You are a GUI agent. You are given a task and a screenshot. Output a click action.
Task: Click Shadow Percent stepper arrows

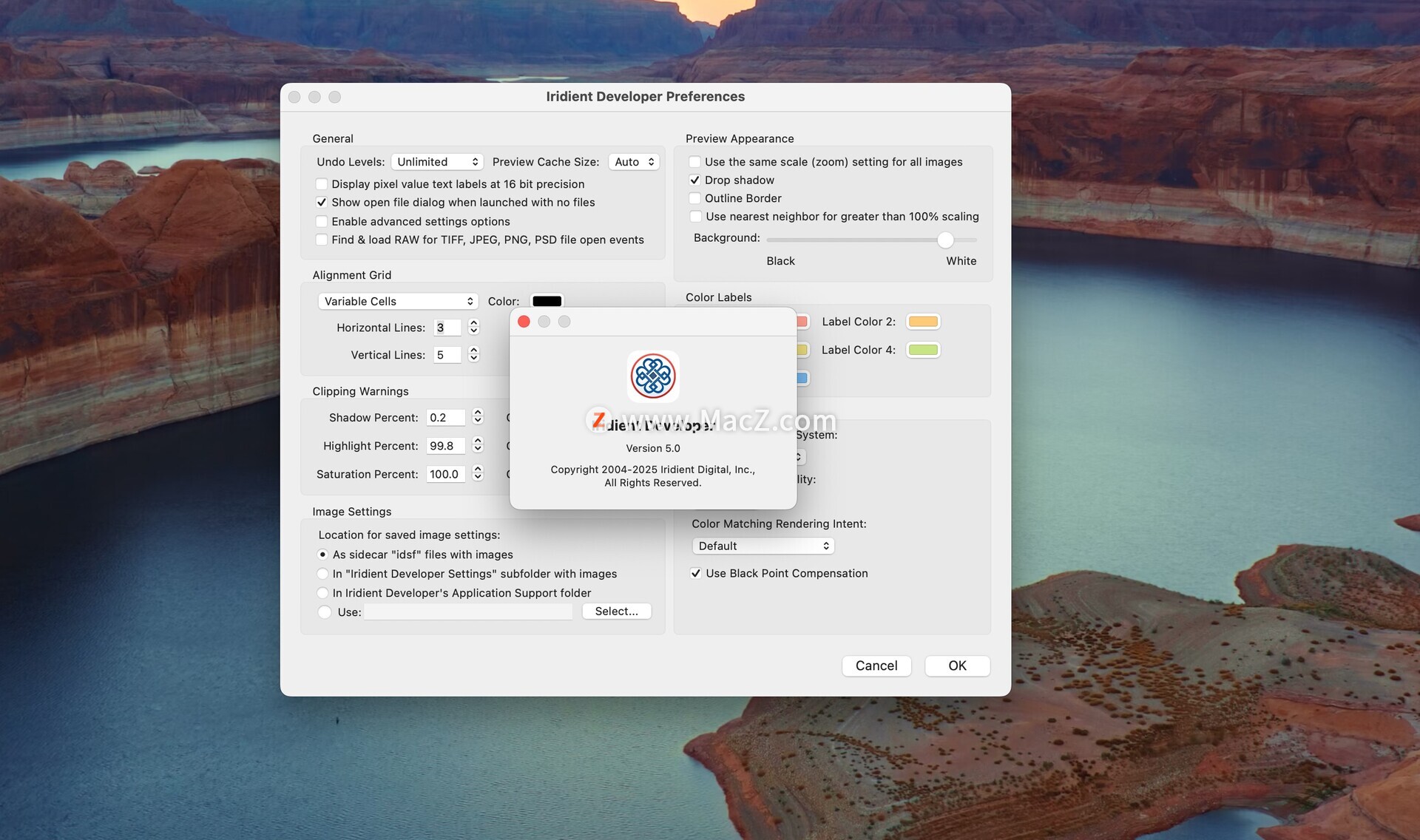478,417
